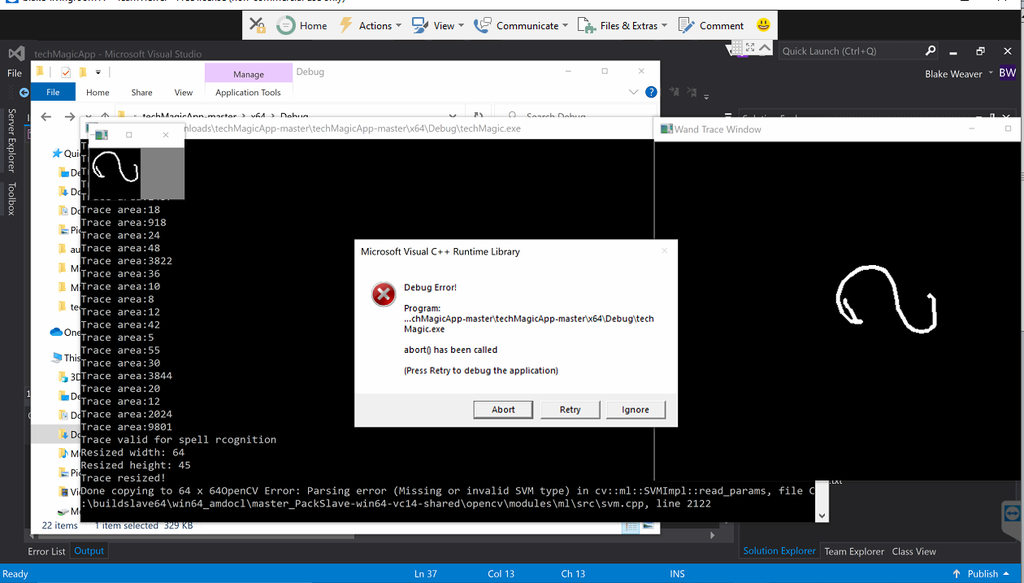Click the red error icon in the runtime dialog
The image size is (1024, 583).
click(383, 294)
